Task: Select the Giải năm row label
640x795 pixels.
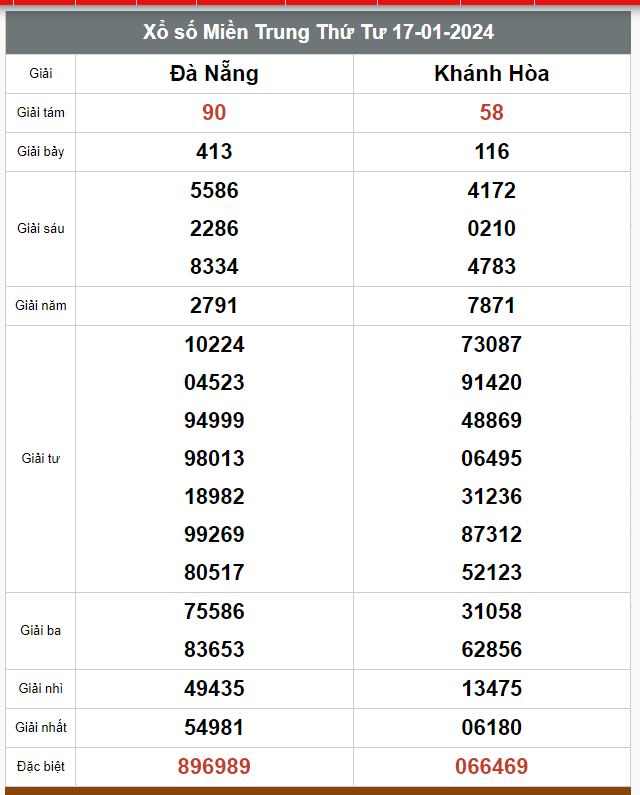Action: (x=41, y=306)
